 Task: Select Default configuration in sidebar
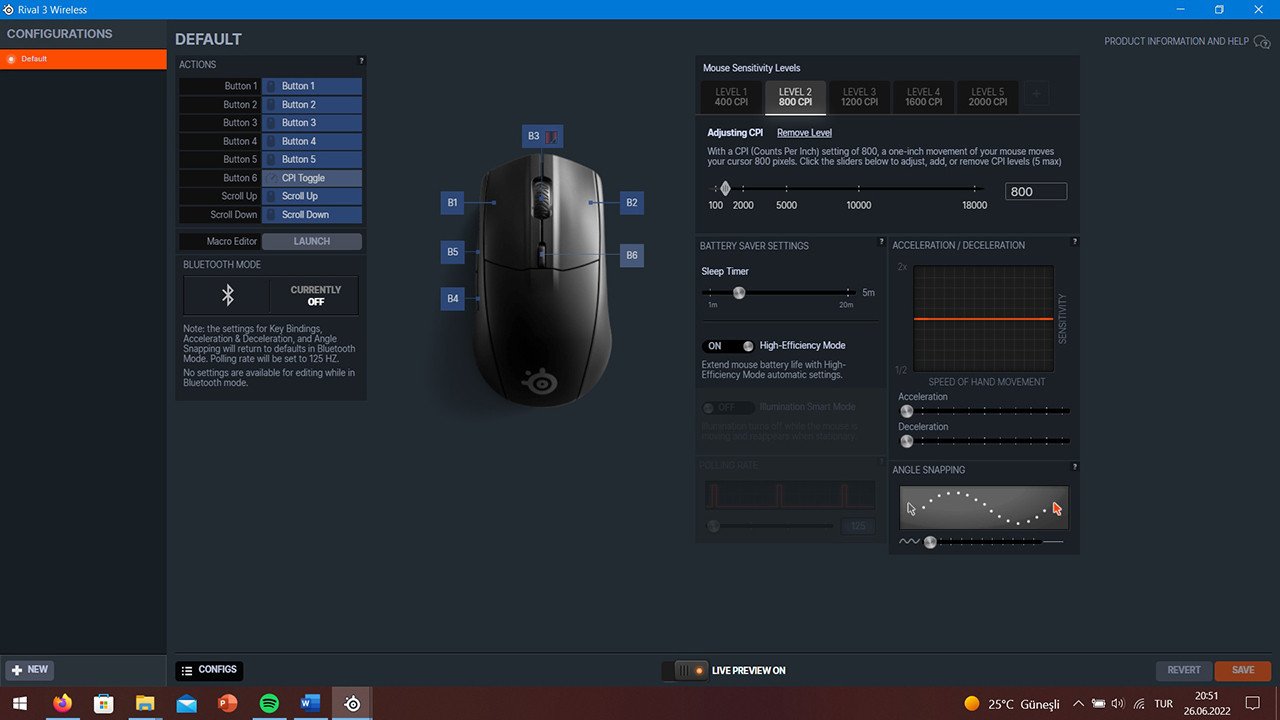83,59
